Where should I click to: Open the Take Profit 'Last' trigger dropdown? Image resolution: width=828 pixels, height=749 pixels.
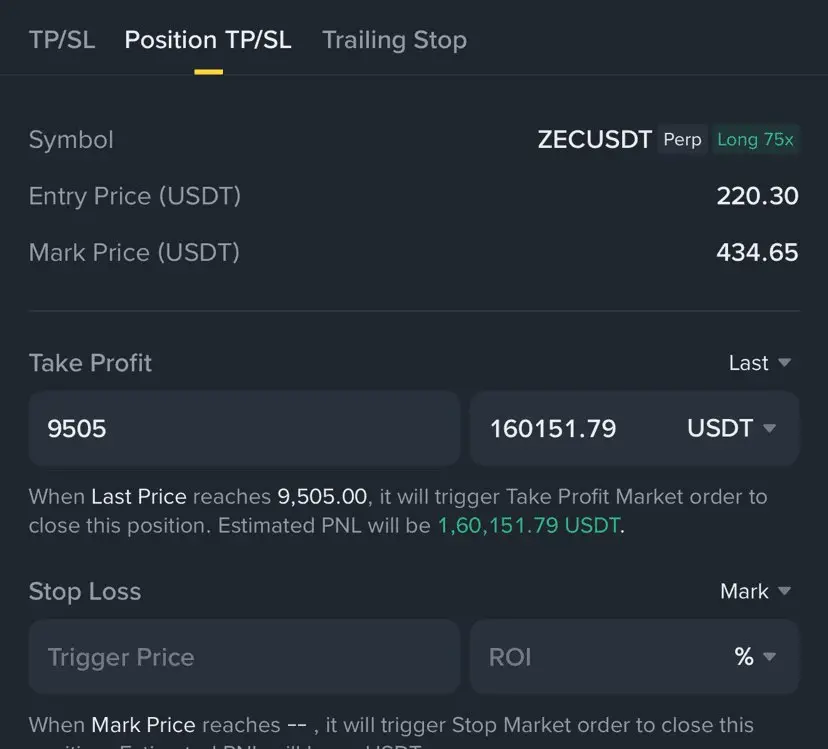coord(760,363)
